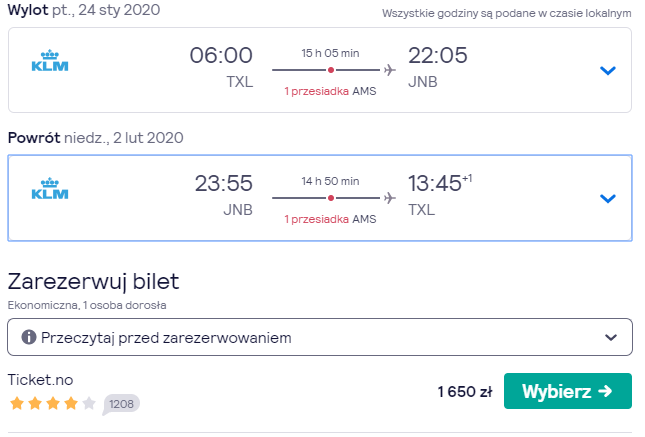Open the 1208 reviews count bubble

click(x=121, y=404)
